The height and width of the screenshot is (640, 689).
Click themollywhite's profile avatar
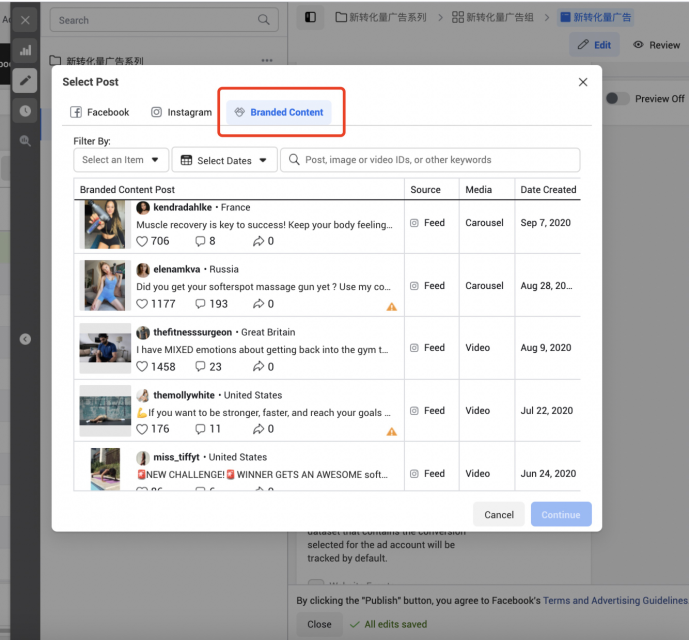pos(143,395)
